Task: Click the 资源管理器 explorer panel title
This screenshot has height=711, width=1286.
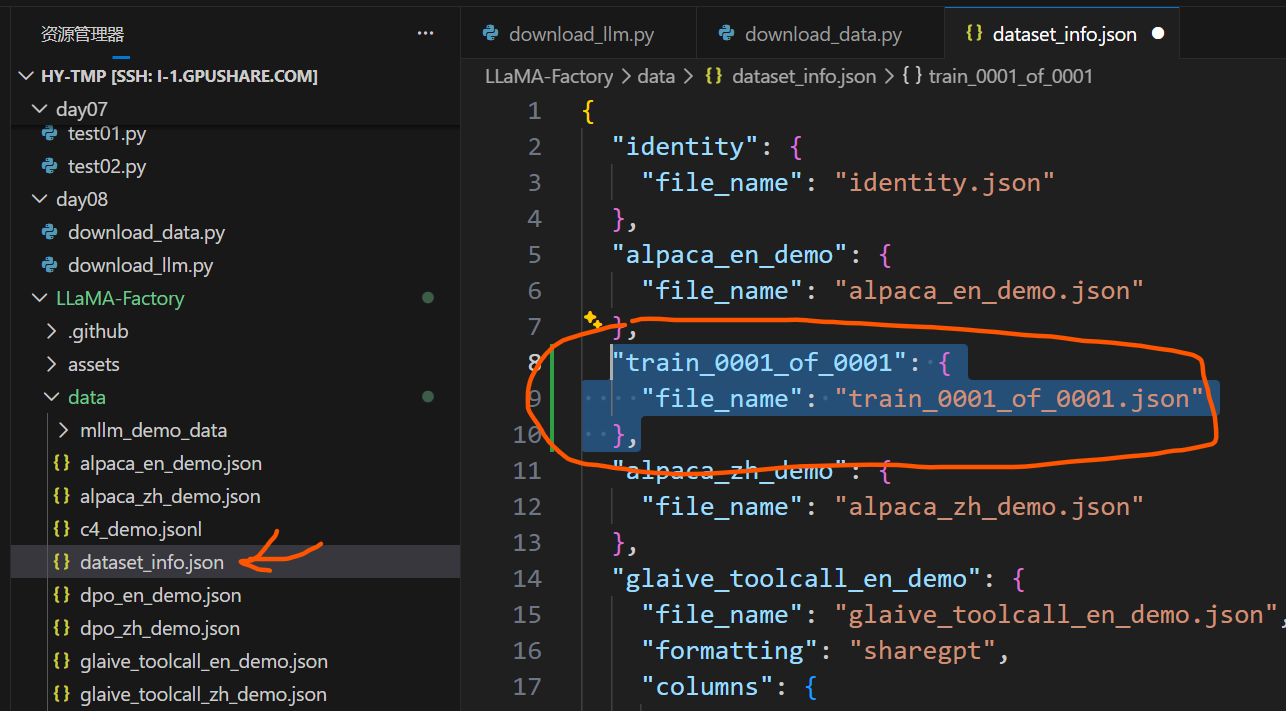Action: tap(82, 34)
